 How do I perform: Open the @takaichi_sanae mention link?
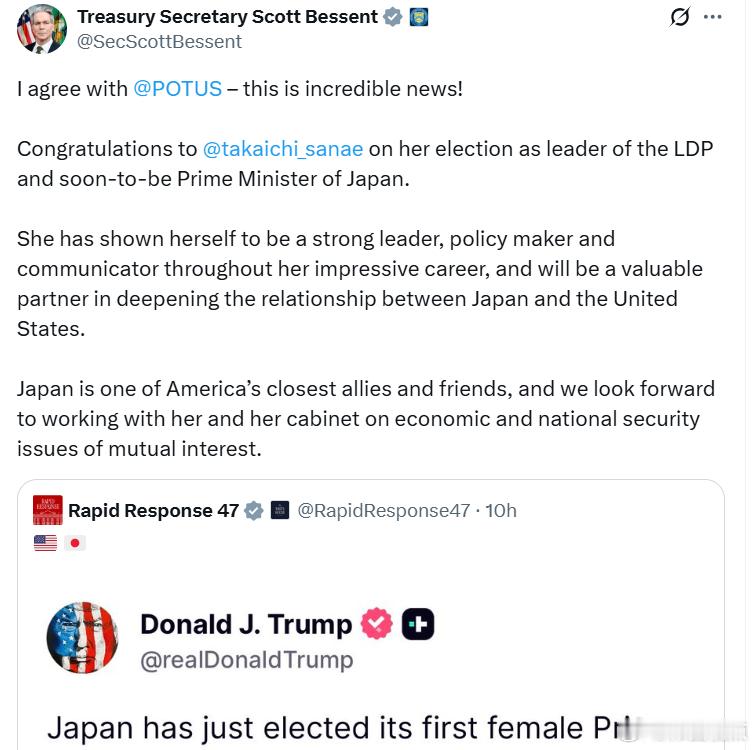click(283, 149)
